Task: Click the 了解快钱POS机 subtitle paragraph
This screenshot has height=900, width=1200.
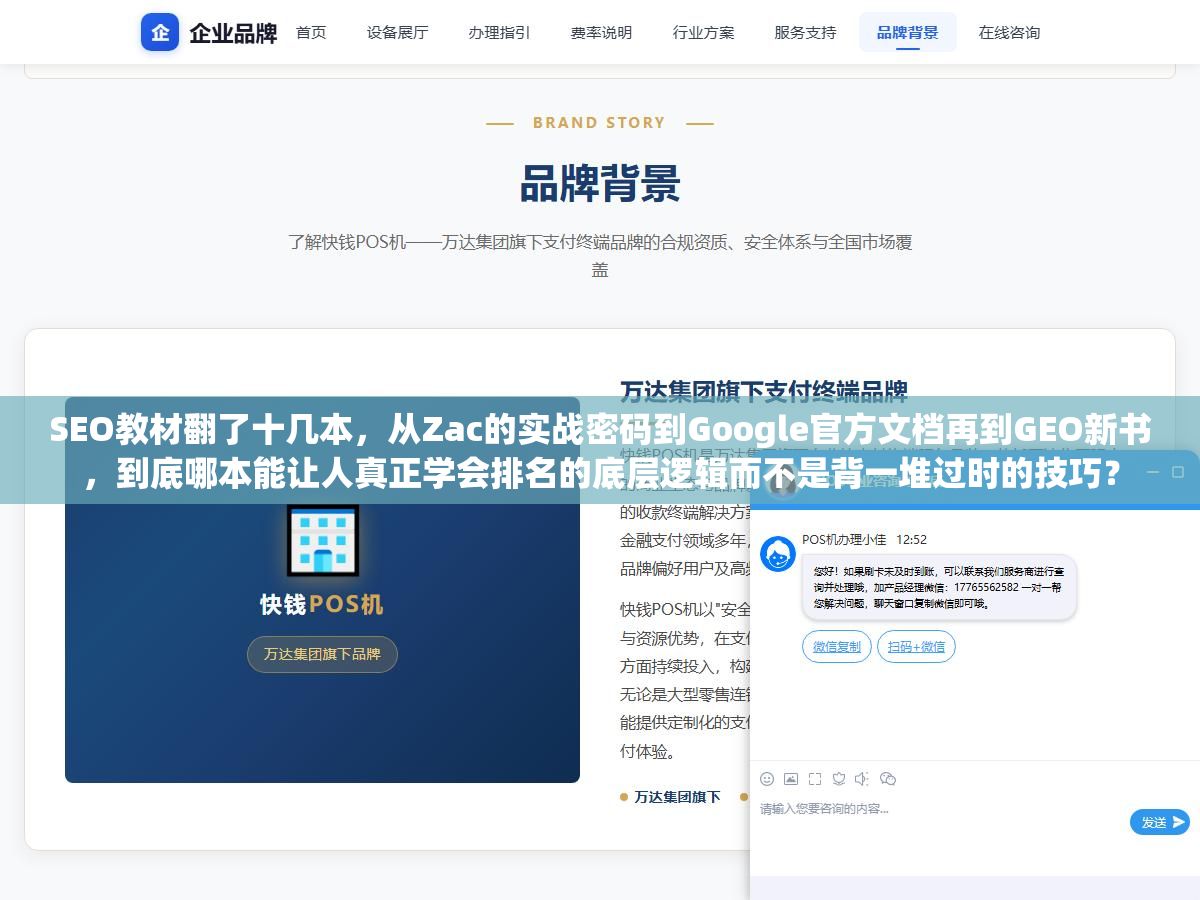Action: click(x=600, y=255)
